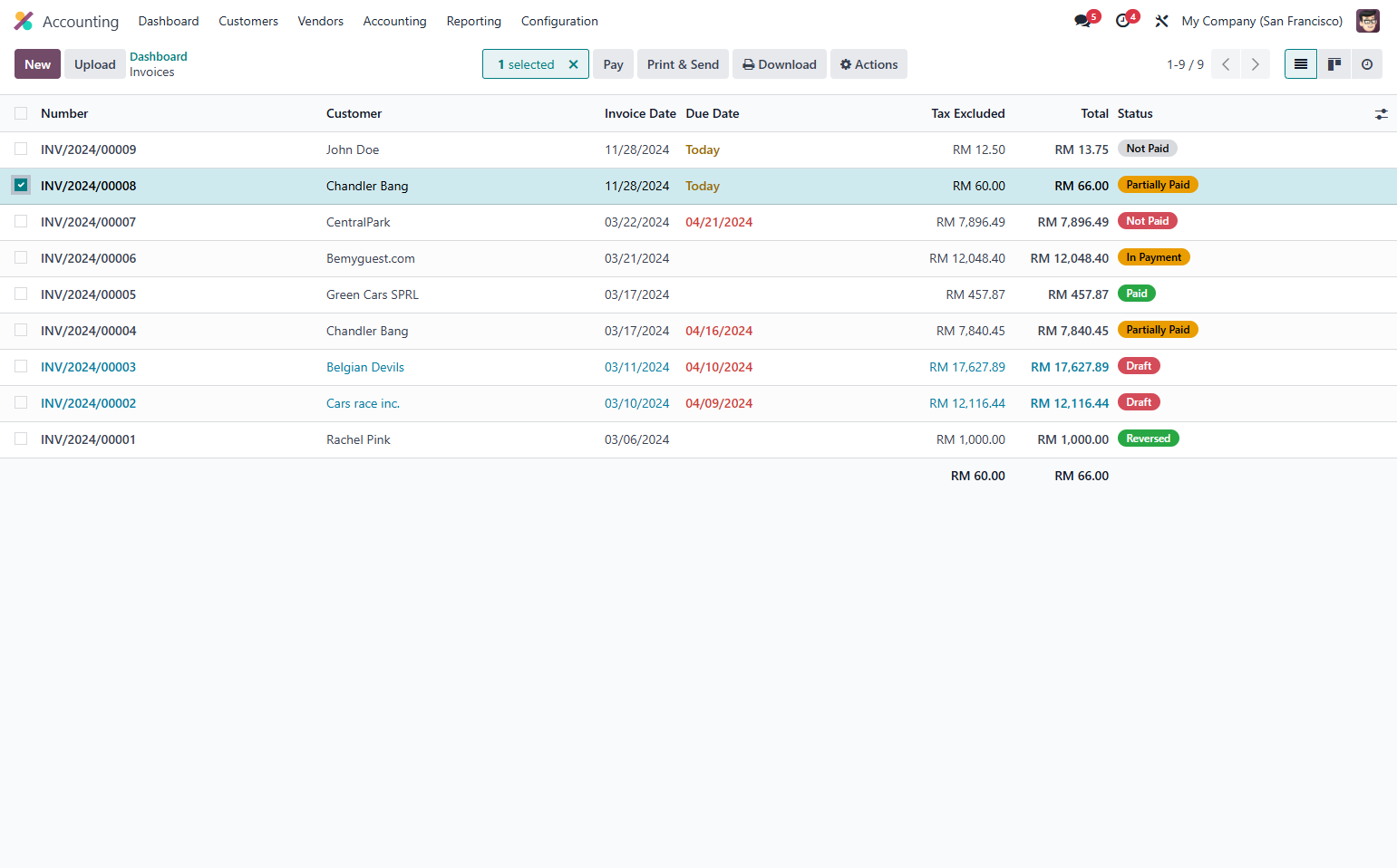Uncheck invoice INV/2024/00008 checkbox

pos(21,185)
